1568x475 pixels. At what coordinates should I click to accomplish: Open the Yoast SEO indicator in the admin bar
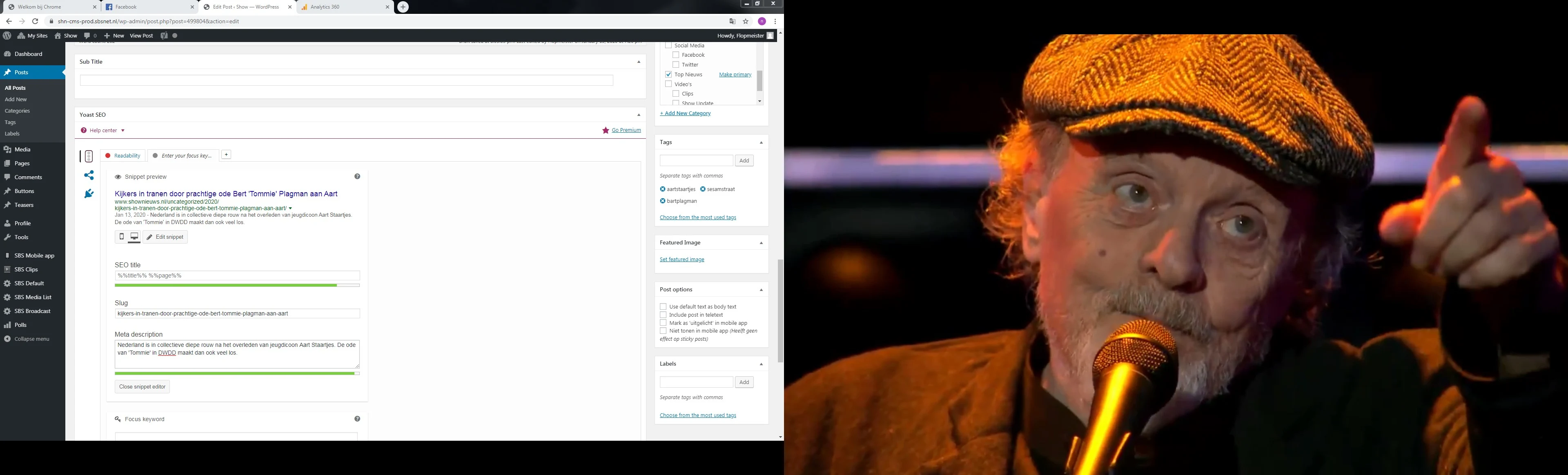(x=163, y=35)
